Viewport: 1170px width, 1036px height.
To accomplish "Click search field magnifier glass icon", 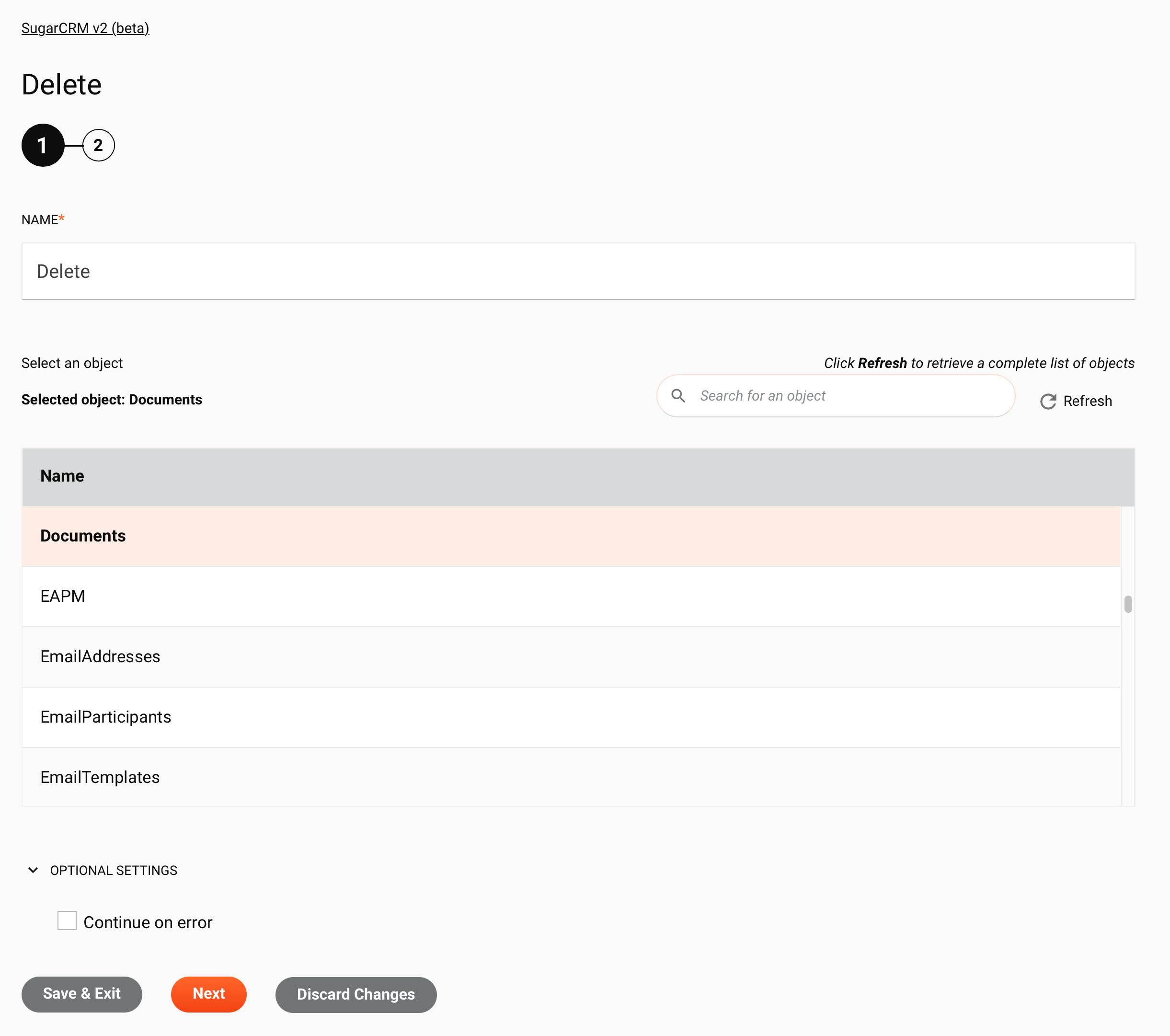I will (x=678, y=395).
